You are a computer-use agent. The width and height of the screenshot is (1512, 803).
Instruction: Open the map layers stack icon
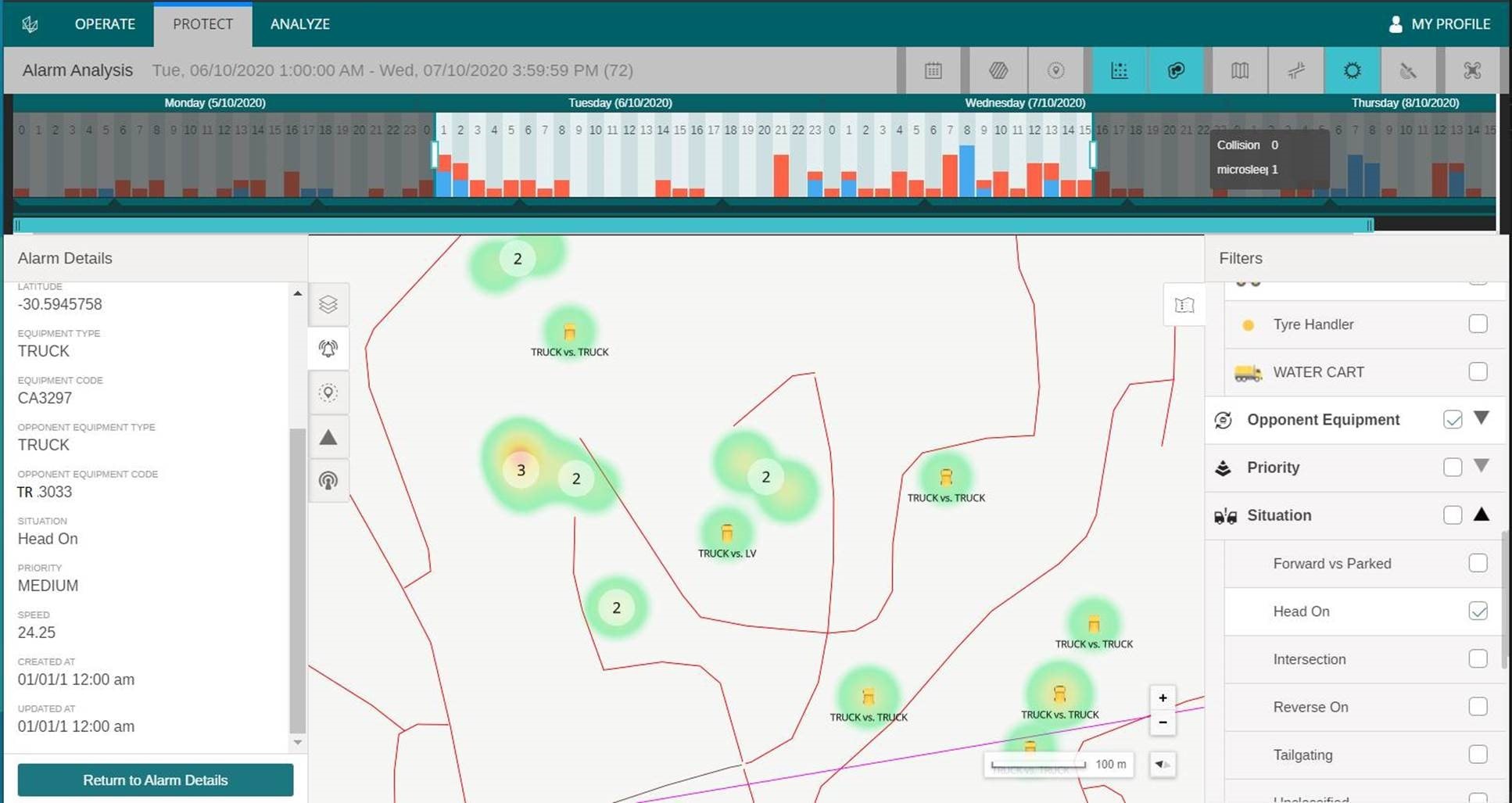(328, 304)
